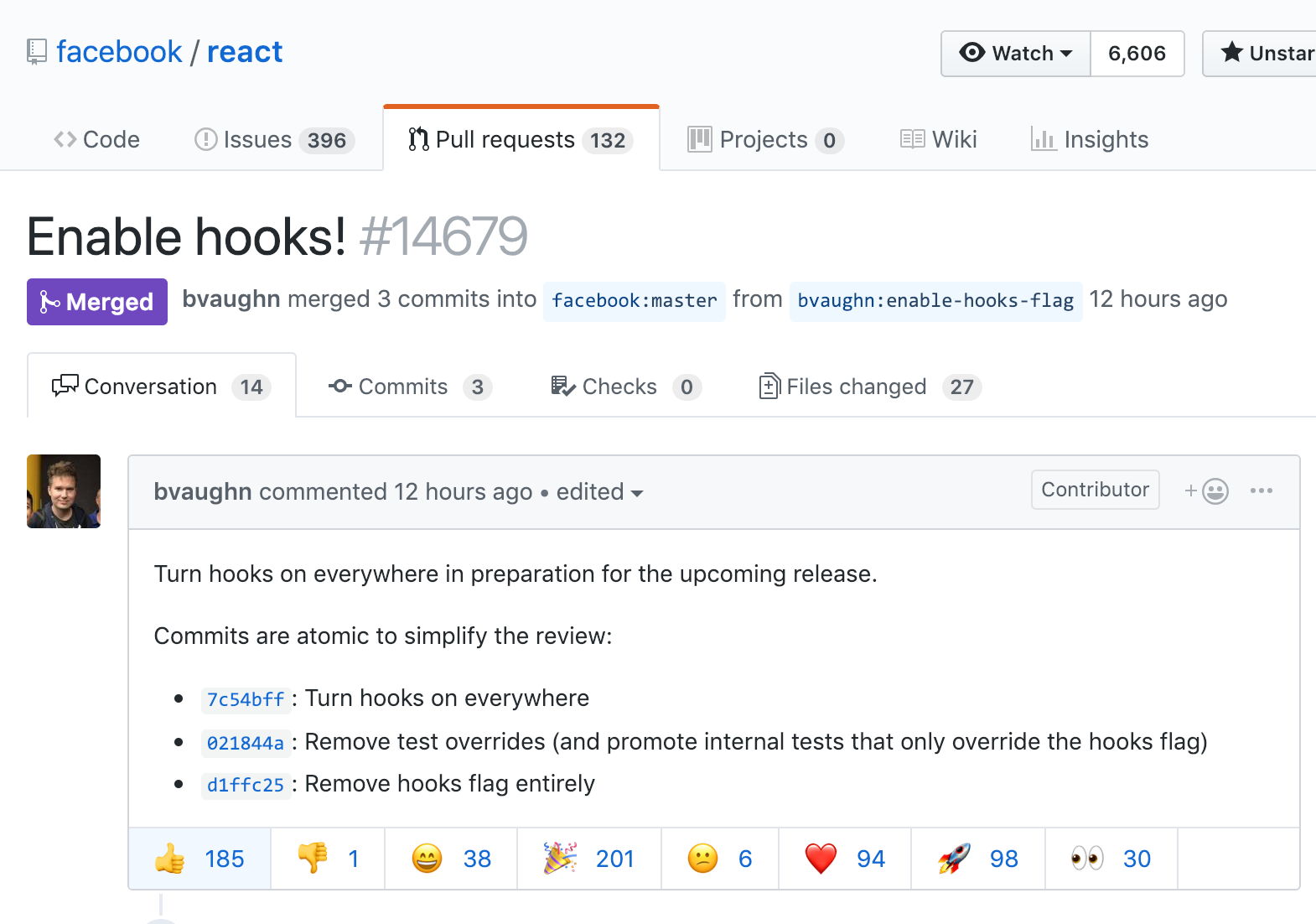The height and width of the screenshot is (924, 1316).
Task: Toggle the rocket reaction (98)
Action: [978, 859]
